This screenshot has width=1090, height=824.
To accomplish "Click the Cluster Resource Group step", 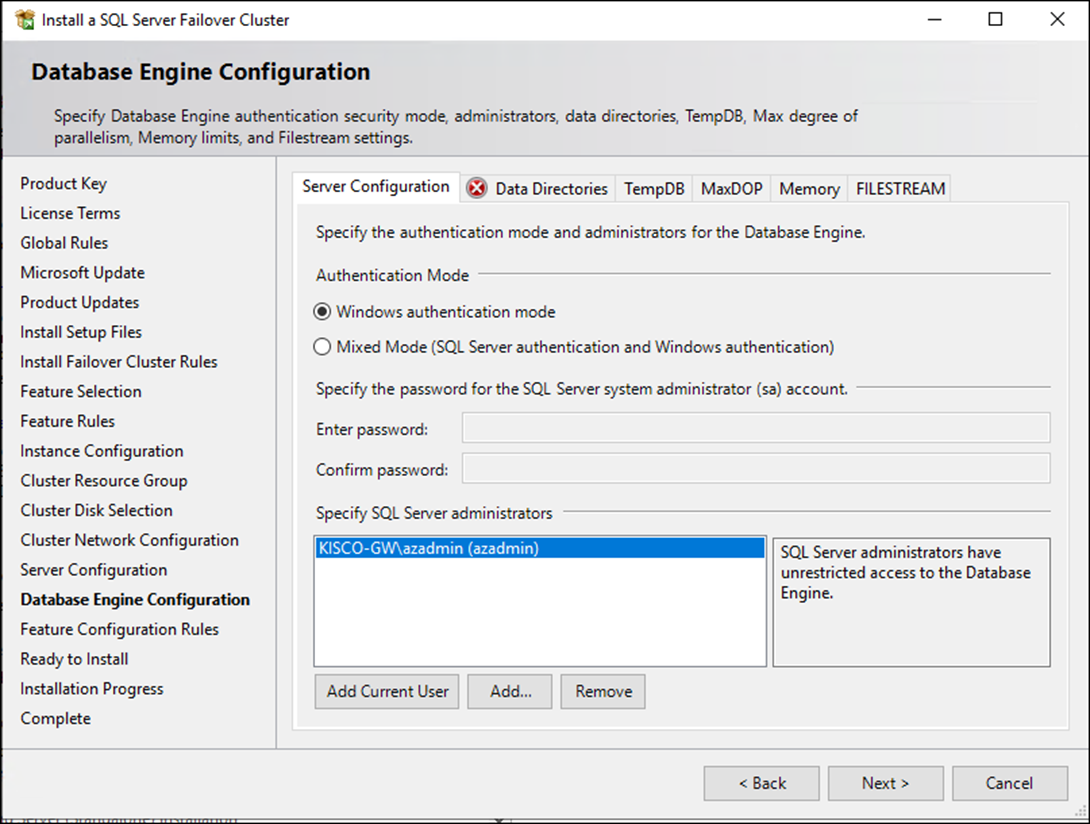I will click(x=104, y=480).
